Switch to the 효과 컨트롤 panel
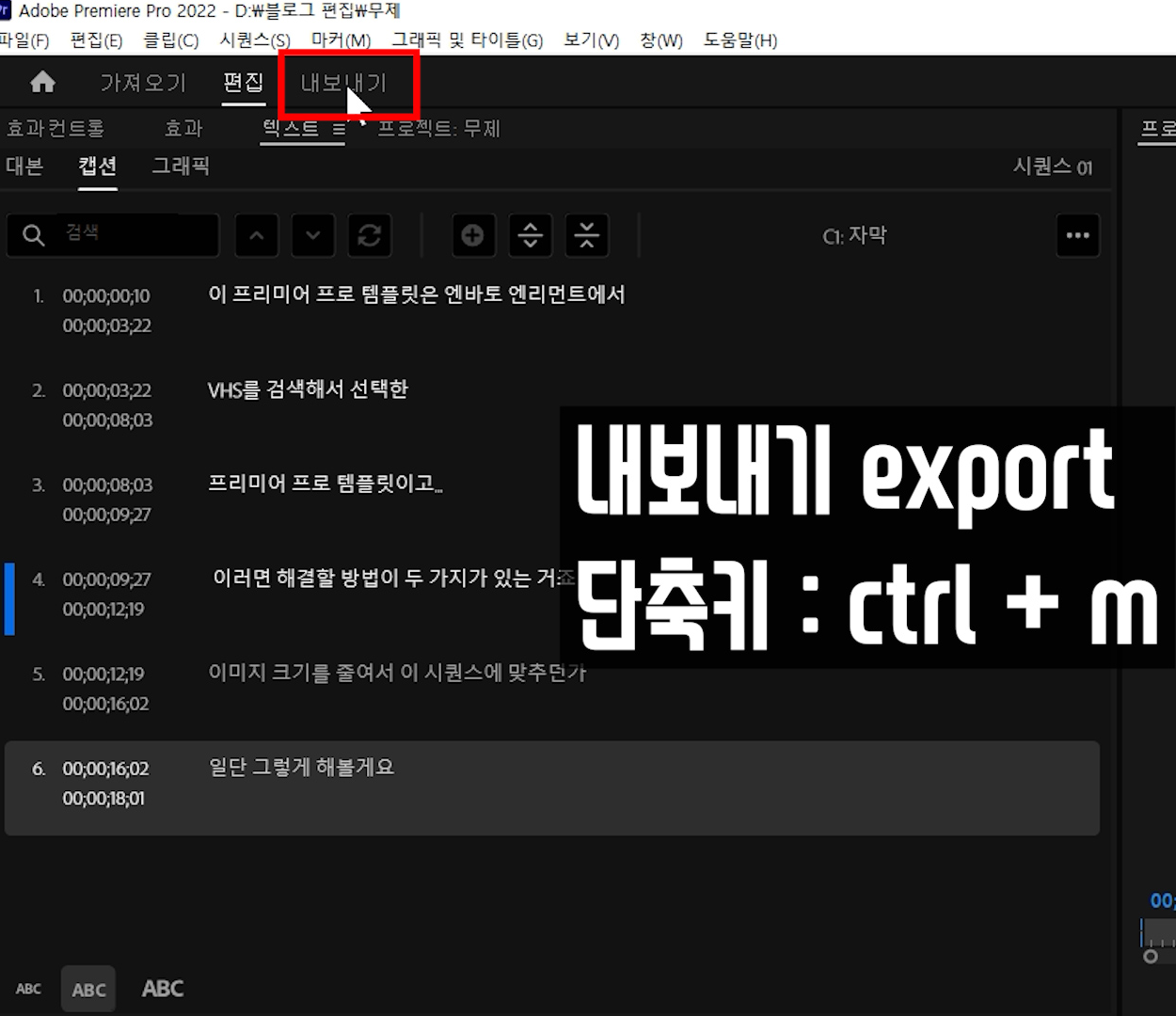 point(56,128)
